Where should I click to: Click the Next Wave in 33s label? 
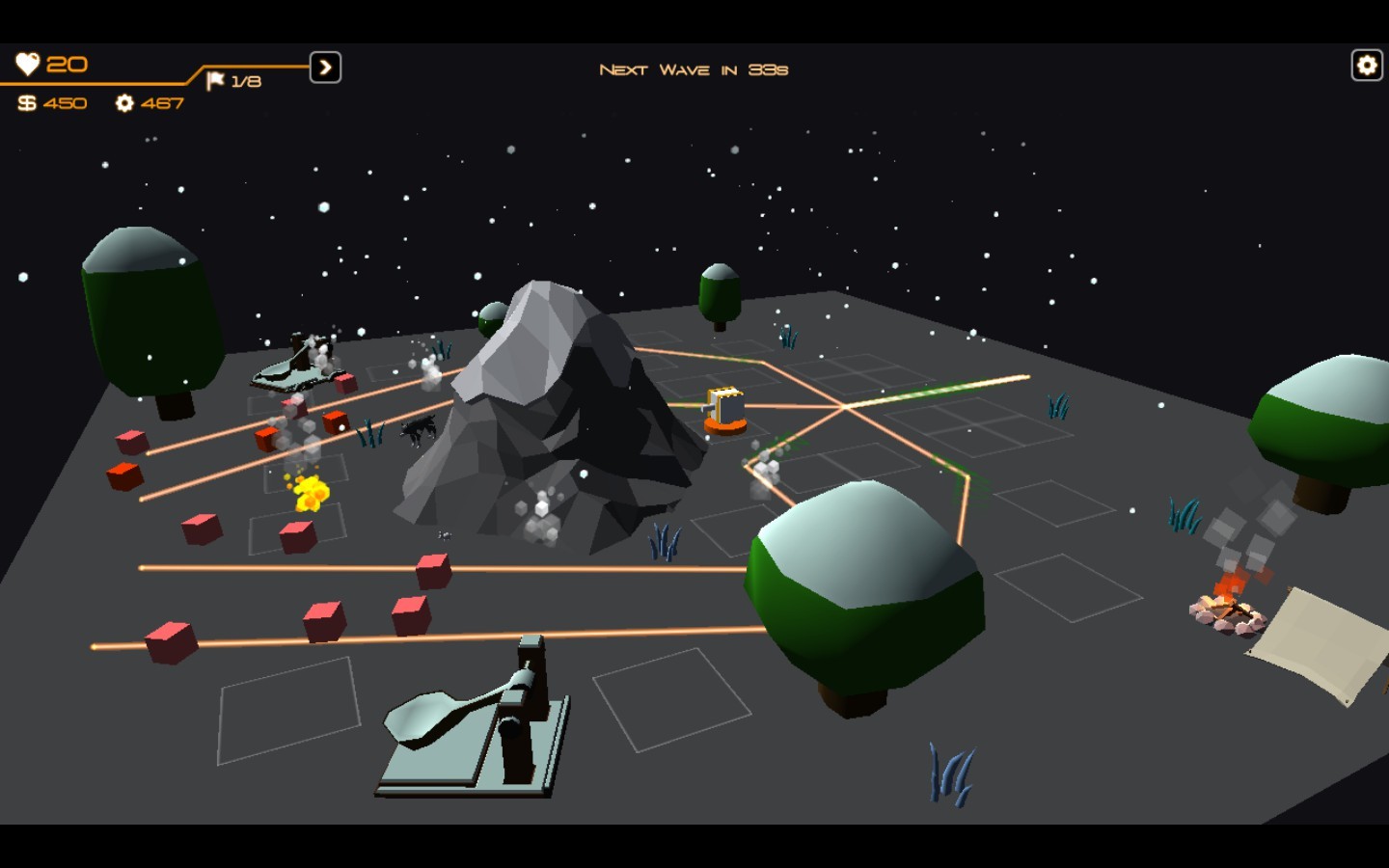(x=694, y=68)
